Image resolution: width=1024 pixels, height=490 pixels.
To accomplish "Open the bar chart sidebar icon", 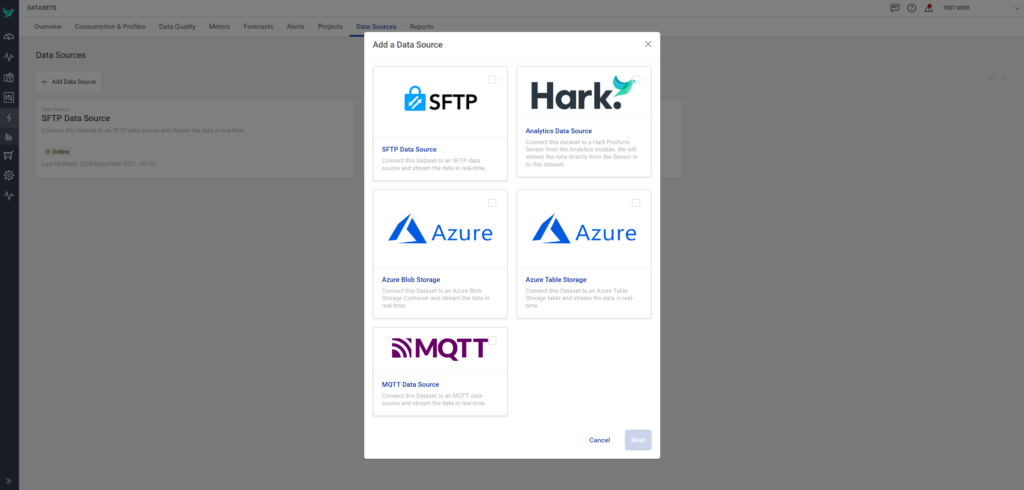I will click(x=8, y=137).
